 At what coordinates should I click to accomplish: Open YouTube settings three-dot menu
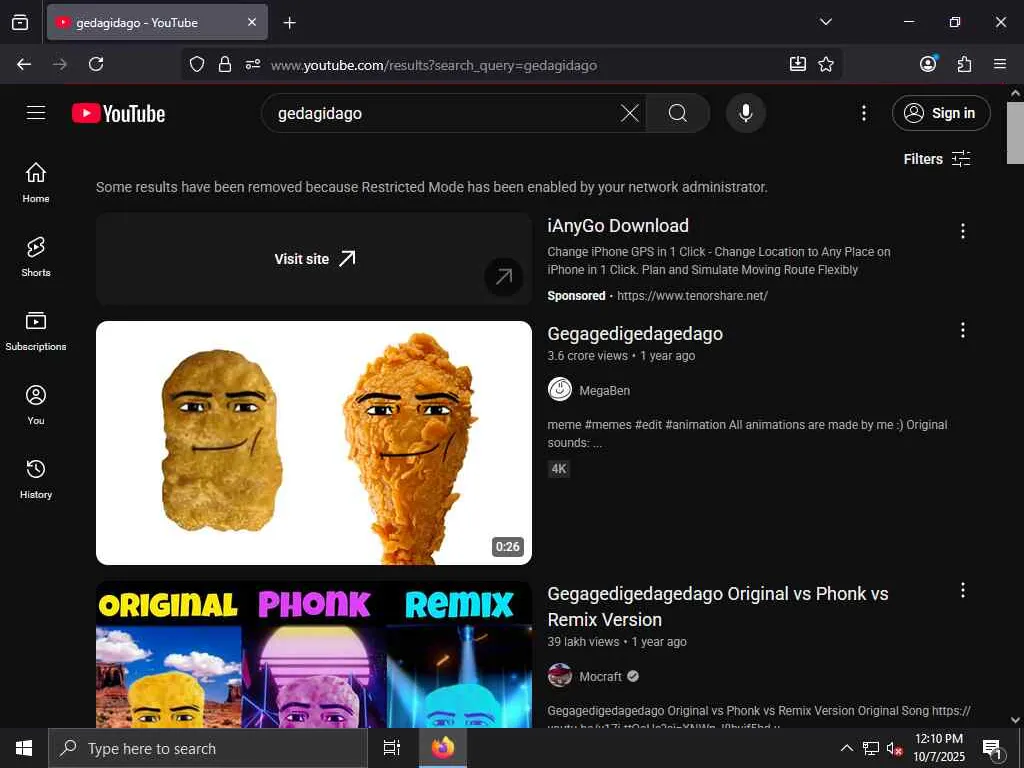tap(863, 113)
